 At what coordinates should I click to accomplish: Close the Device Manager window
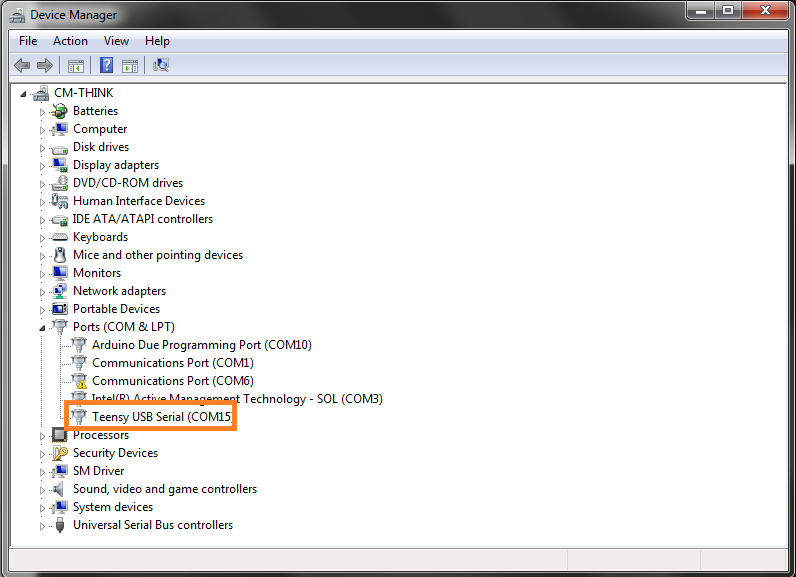click(766, 10)
